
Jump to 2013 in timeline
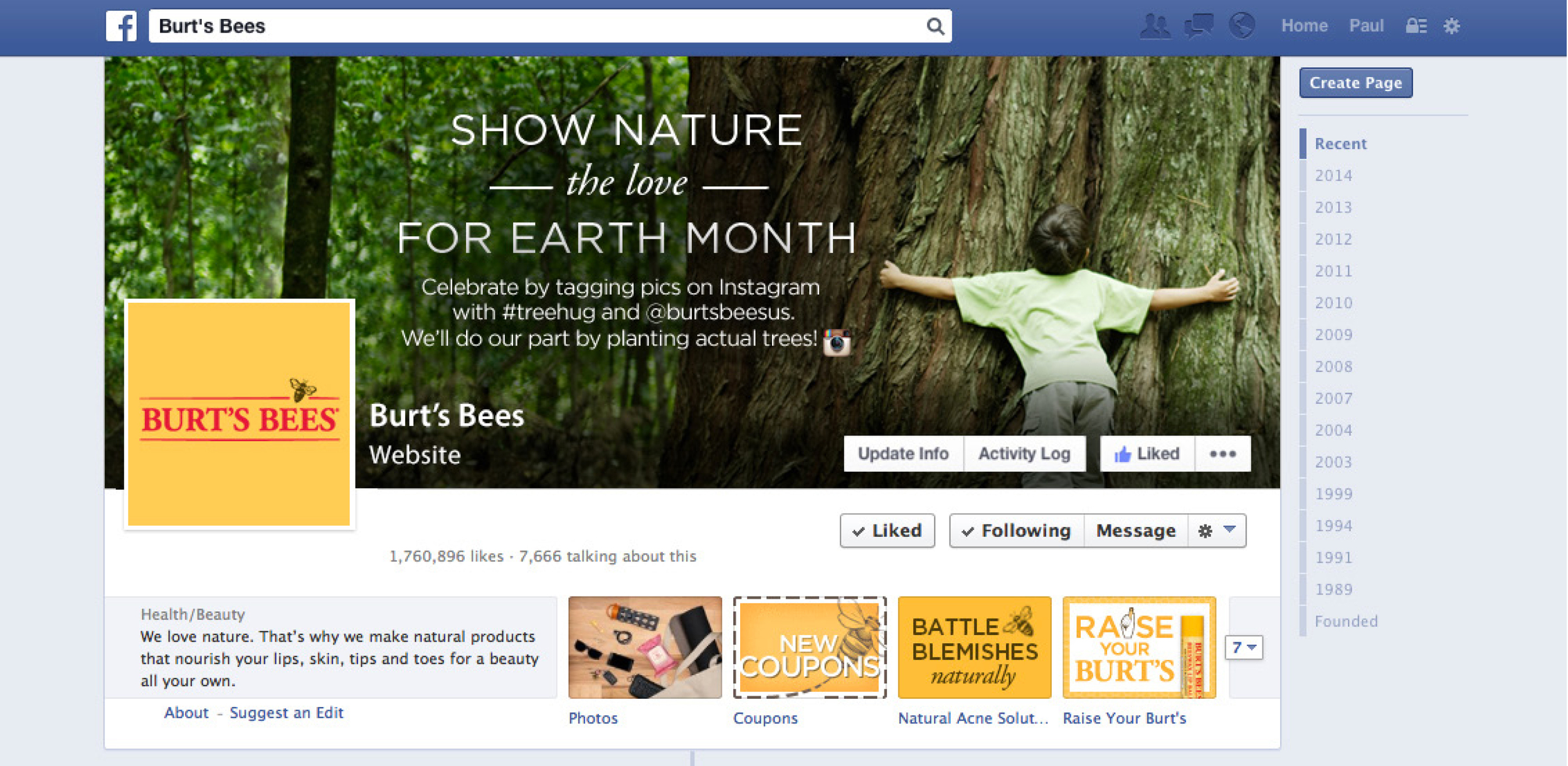tap(1333, 208)
